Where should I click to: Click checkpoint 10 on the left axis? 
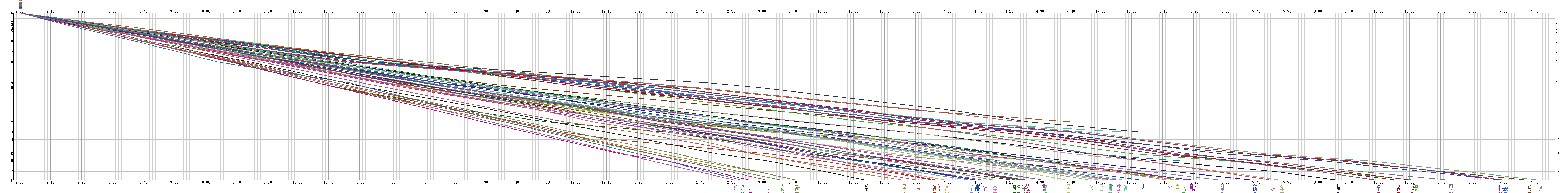coord(12,87)
